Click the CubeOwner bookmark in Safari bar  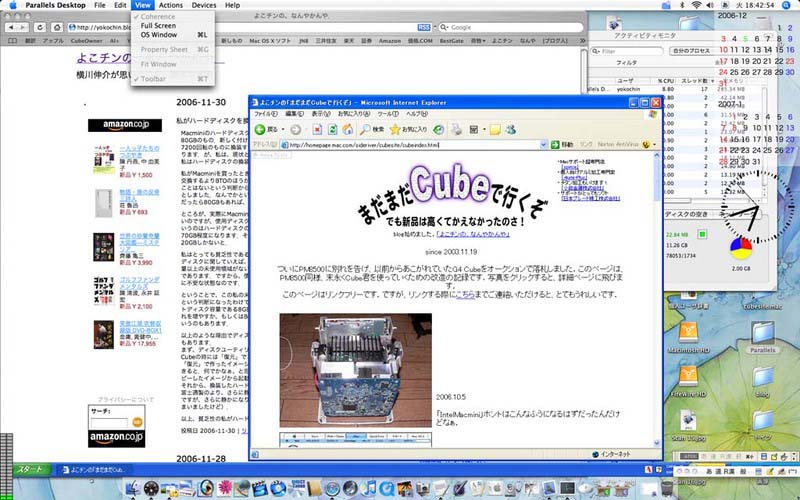click(86, 41)
